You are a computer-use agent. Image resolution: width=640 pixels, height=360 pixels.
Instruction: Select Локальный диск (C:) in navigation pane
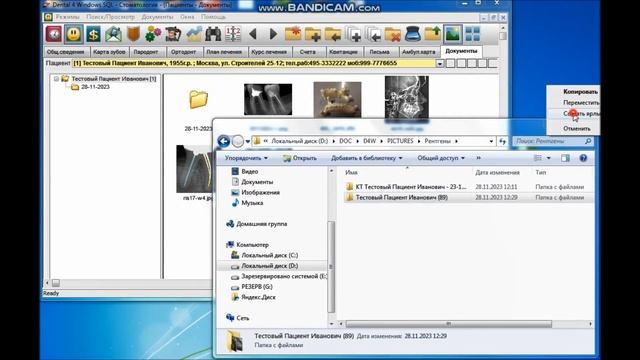point(269,255)
